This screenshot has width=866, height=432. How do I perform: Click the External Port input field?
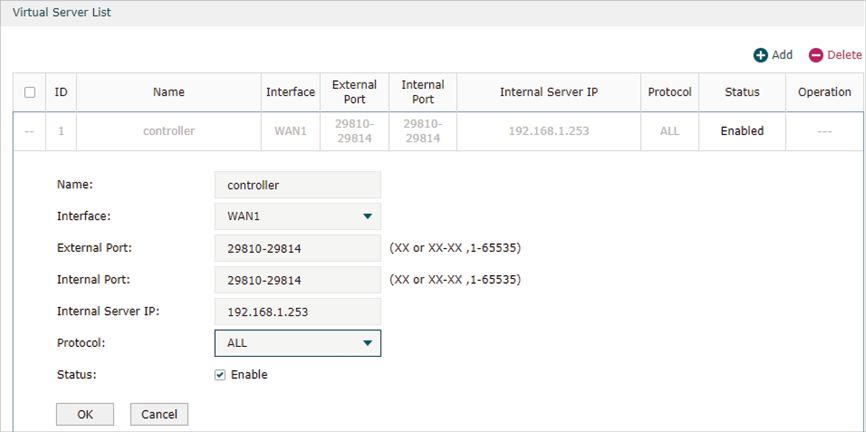(x=298, y=249)
